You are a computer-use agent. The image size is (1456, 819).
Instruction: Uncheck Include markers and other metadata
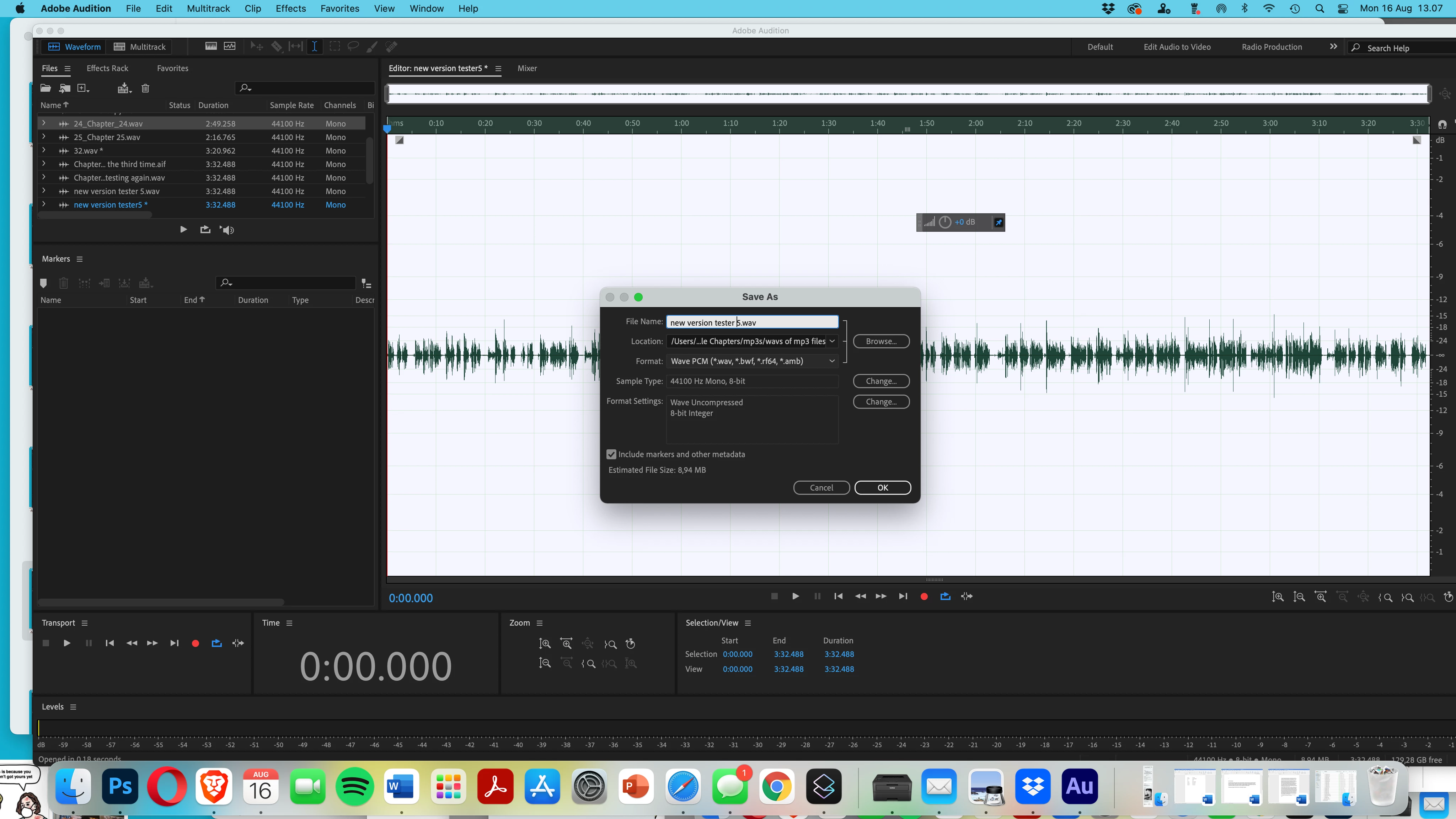[x=611, y=454]
